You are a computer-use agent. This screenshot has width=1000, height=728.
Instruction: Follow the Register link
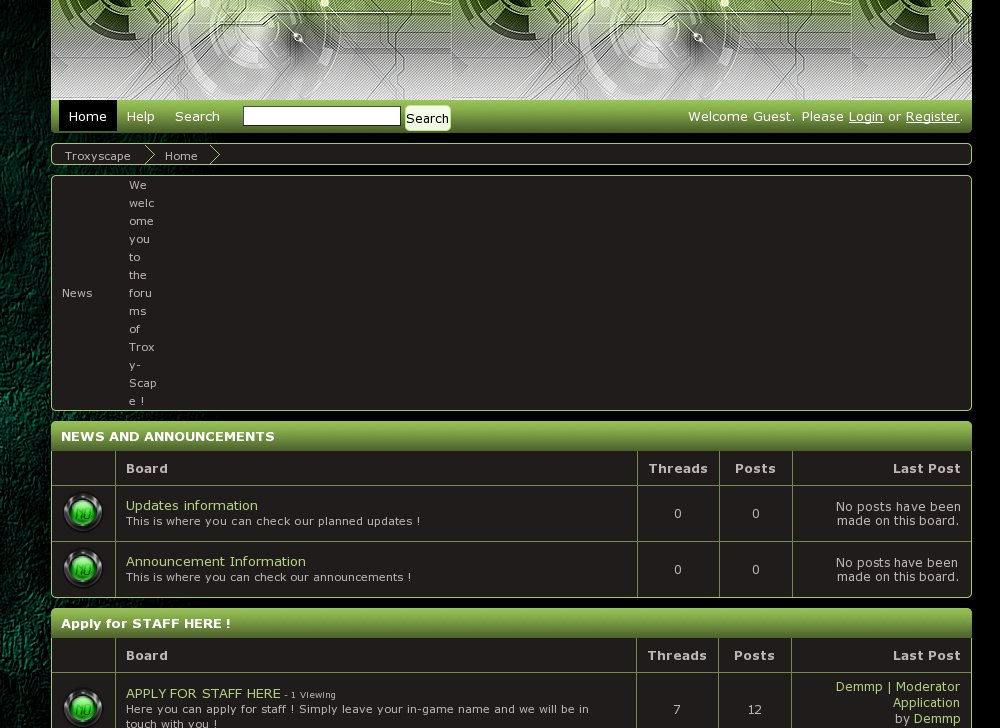click(x=932, y=117)
